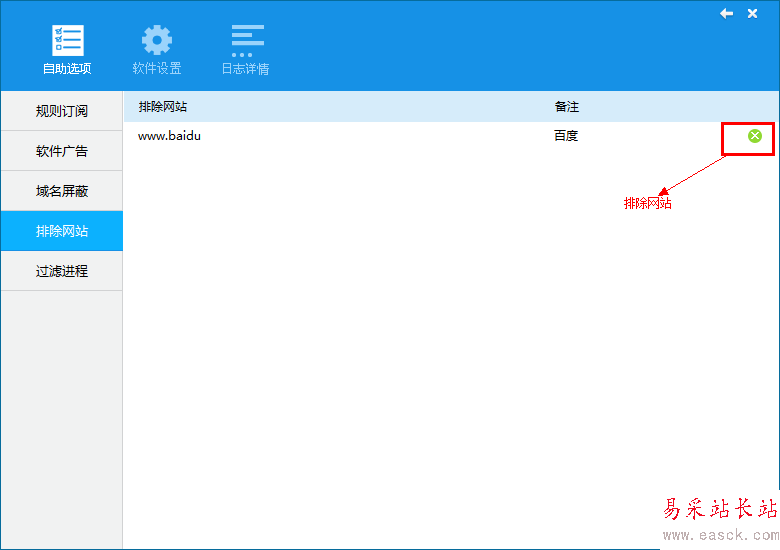Viewport: 780px width, 550px height.
Task: Click the 日志详情 label text
Action: point(245,69)
